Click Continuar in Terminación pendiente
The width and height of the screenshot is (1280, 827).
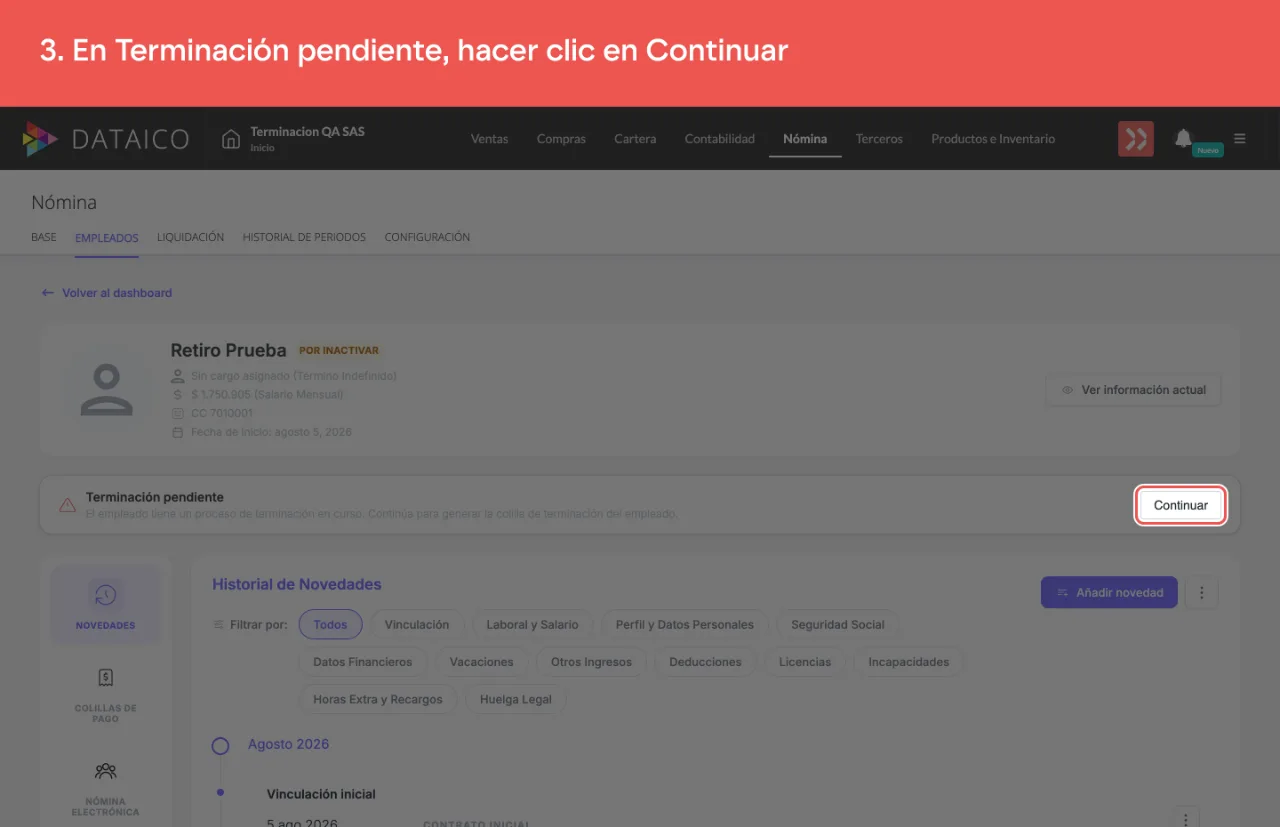click(1181, 505)
